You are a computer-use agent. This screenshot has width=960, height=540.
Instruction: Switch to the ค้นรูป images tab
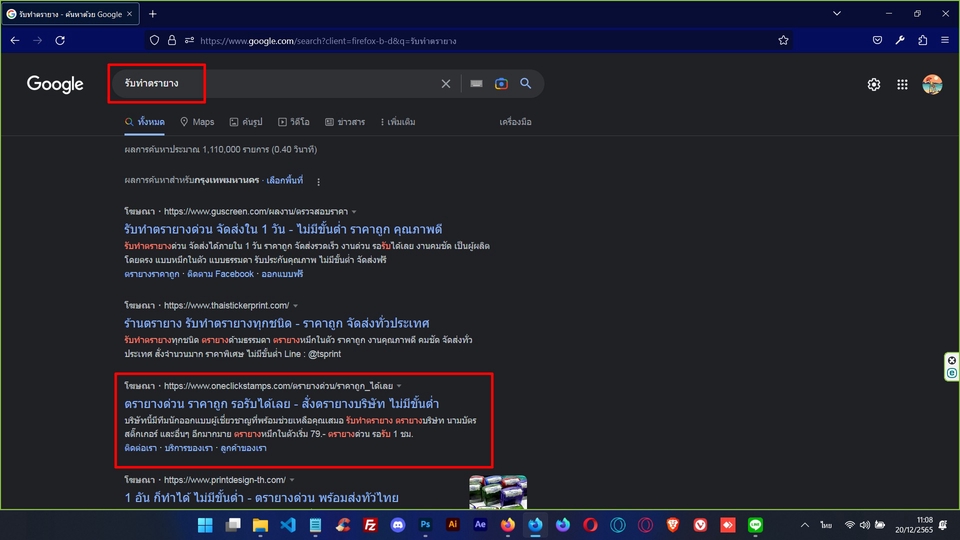246,122
